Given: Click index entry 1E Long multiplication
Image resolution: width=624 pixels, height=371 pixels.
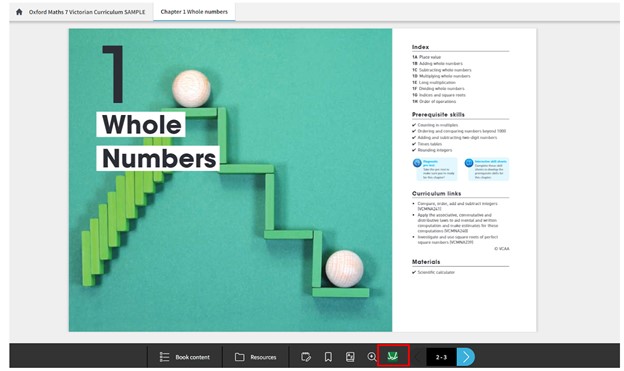Looking at the screenshot, I should pos(434,82).
